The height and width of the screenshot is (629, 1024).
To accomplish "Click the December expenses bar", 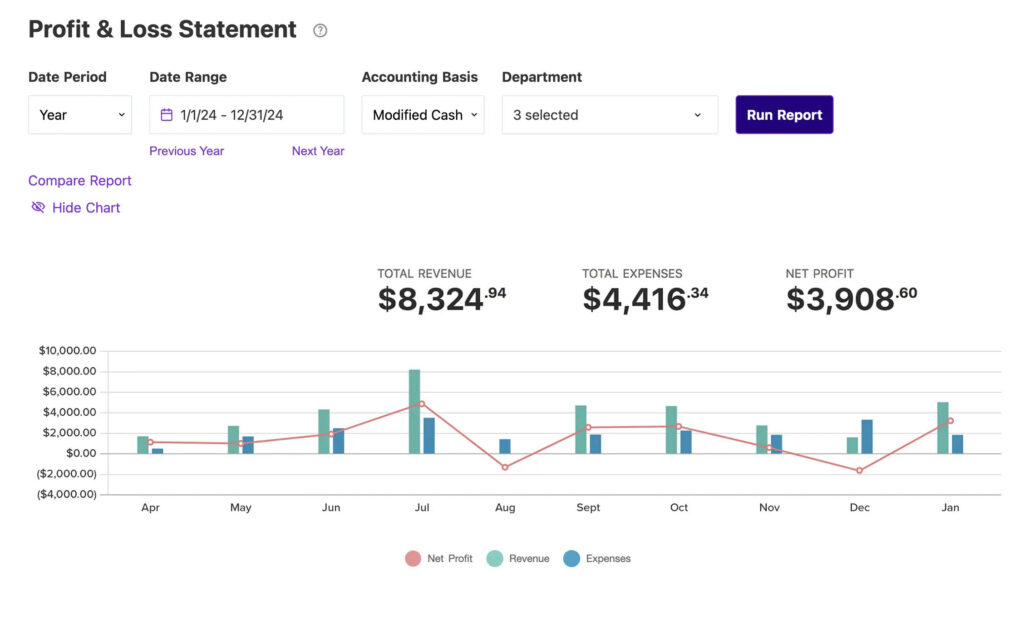I will (x=867, y=436).
